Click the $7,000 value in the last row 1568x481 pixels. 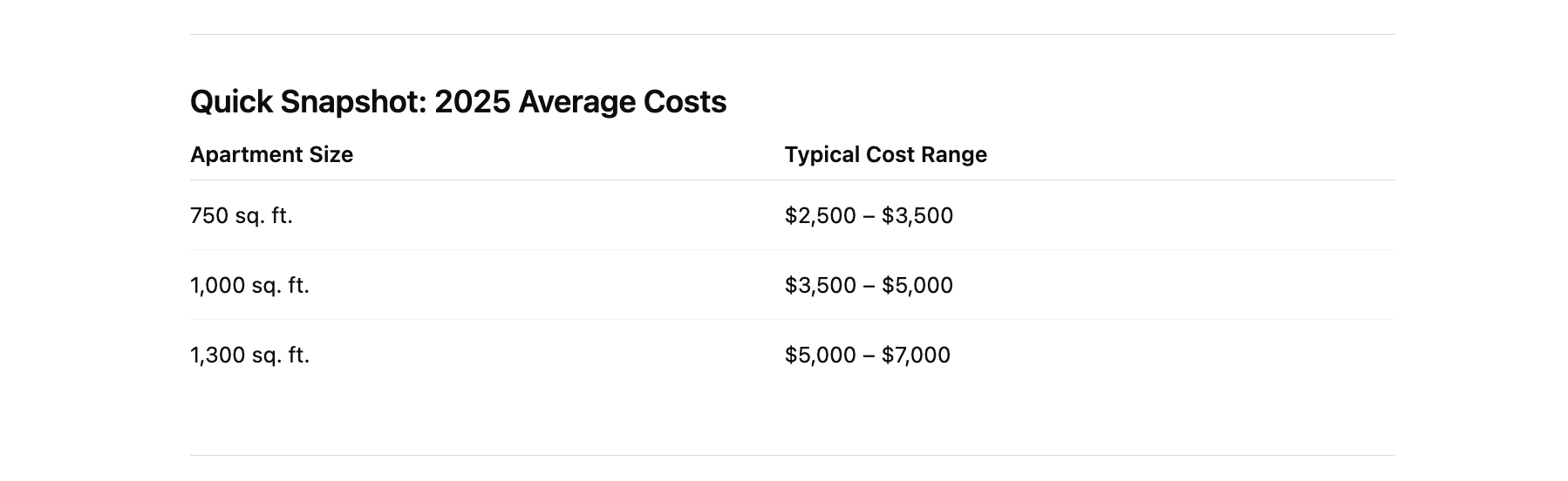pos(916,355)
